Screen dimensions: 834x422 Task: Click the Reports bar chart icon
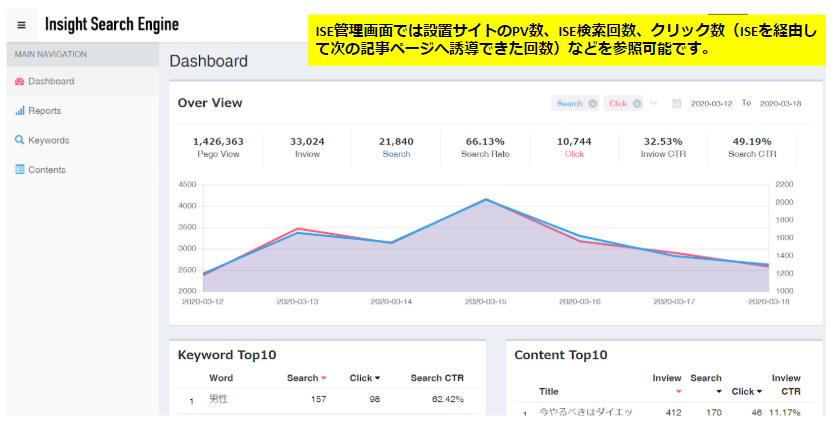20,111
